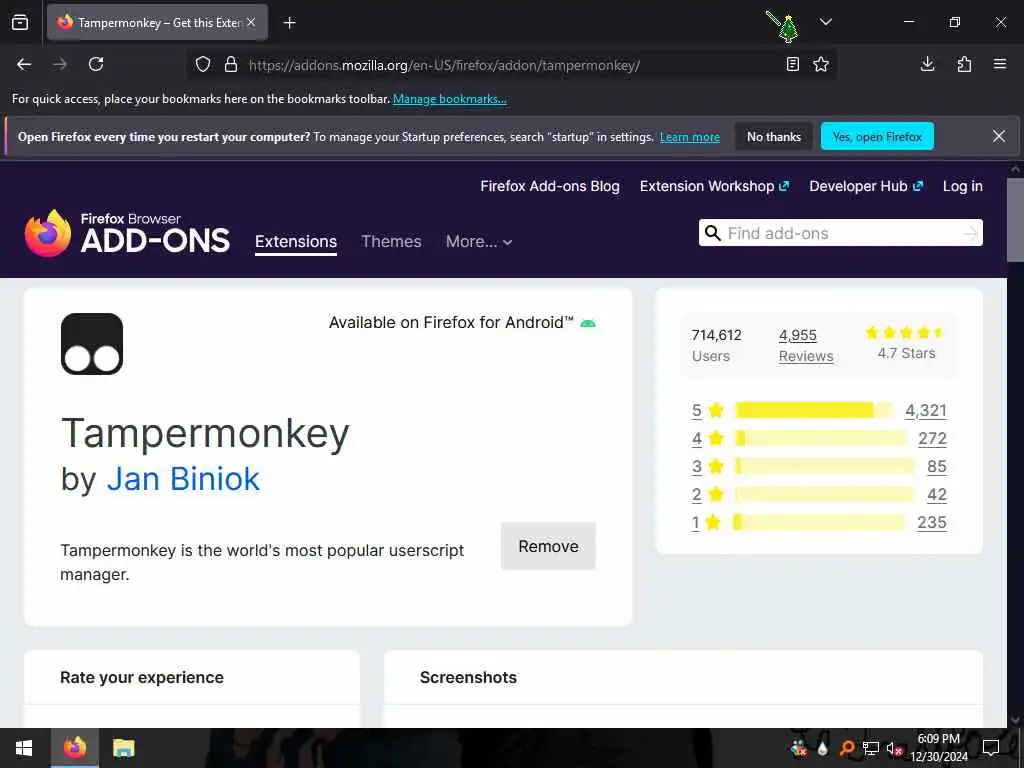Image resolution: width=1024 pixels, height=768 pixels.
Task: Click the page vertical scrollbar thumb
Action: (1015, 219)
